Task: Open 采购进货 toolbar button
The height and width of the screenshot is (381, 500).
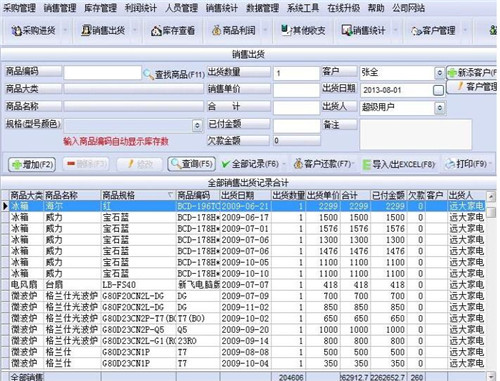Action: point(33,31)
